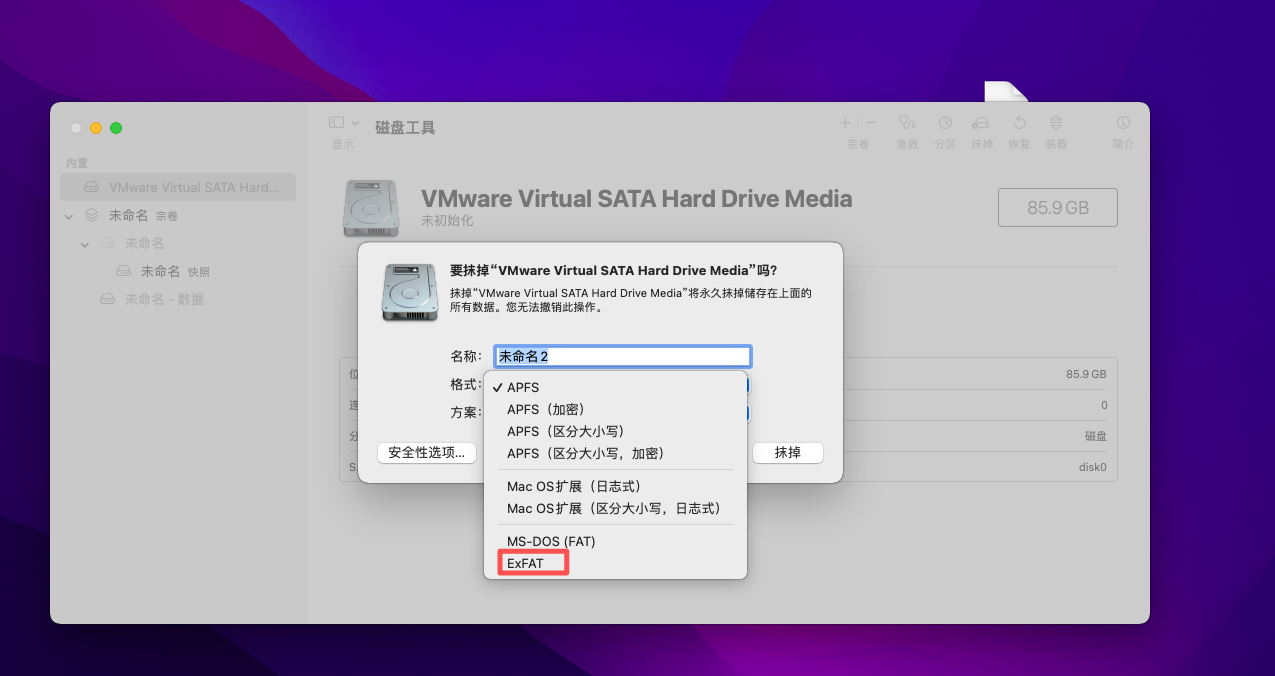The image size is (1275, 676).
Task: Click the 未初始化 status under drive title
Action: (x=447, y=220)
